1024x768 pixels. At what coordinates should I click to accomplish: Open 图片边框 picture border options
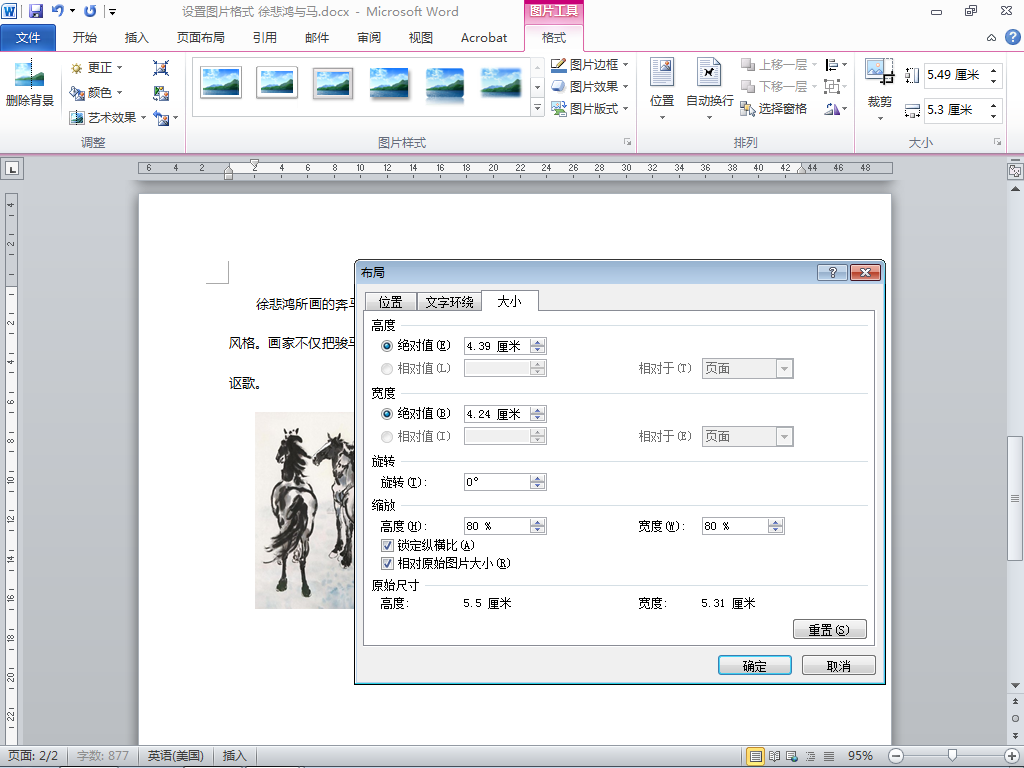[x=589, y=65]
